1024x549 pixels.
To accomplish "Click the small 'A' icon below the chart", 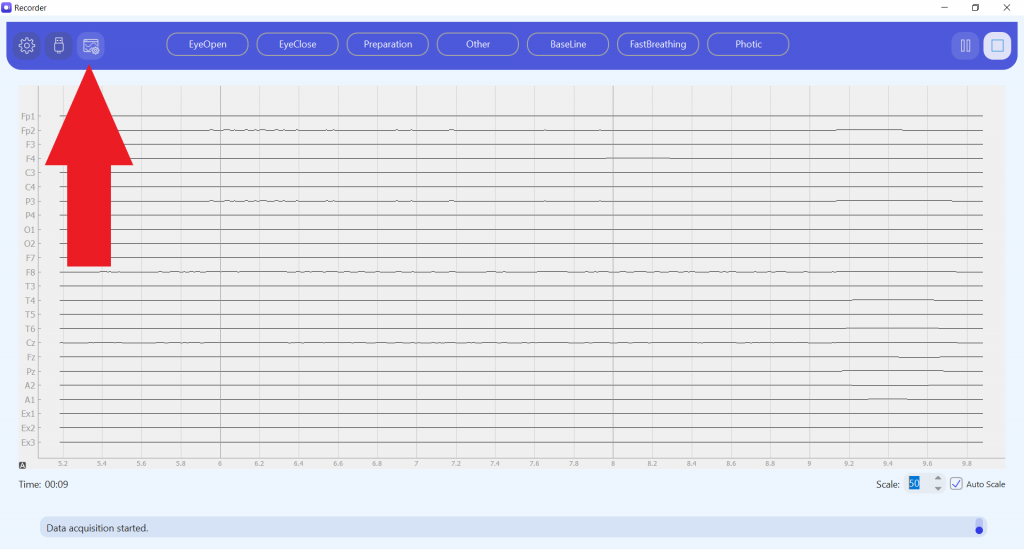I will (22, 465).
